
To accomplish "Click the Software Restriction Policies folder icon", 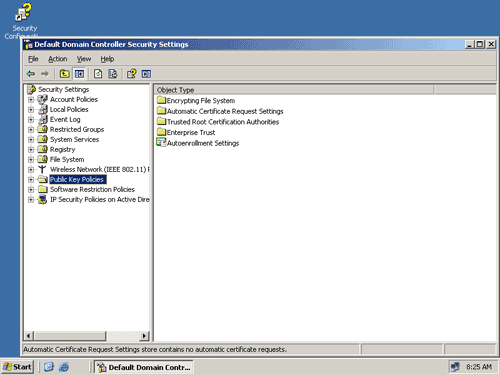I will click(42, 189).
